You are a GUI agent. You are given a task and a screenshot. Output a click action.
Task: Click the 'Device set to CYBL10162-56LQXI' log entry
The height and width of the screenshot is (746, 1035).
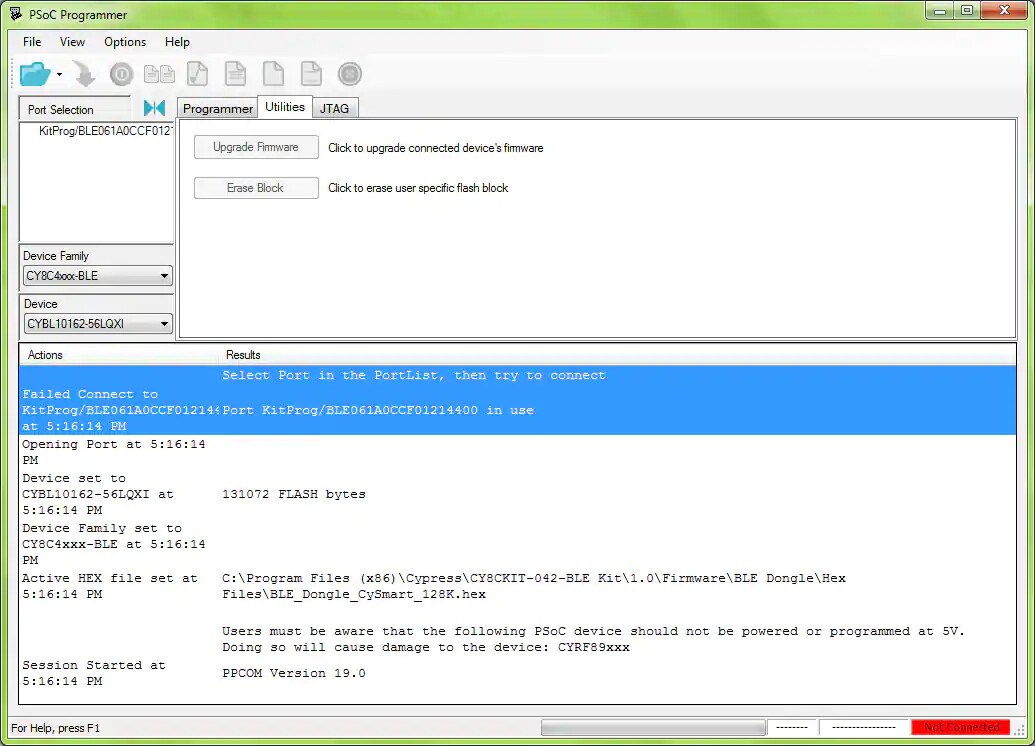[x=98, y=494]
